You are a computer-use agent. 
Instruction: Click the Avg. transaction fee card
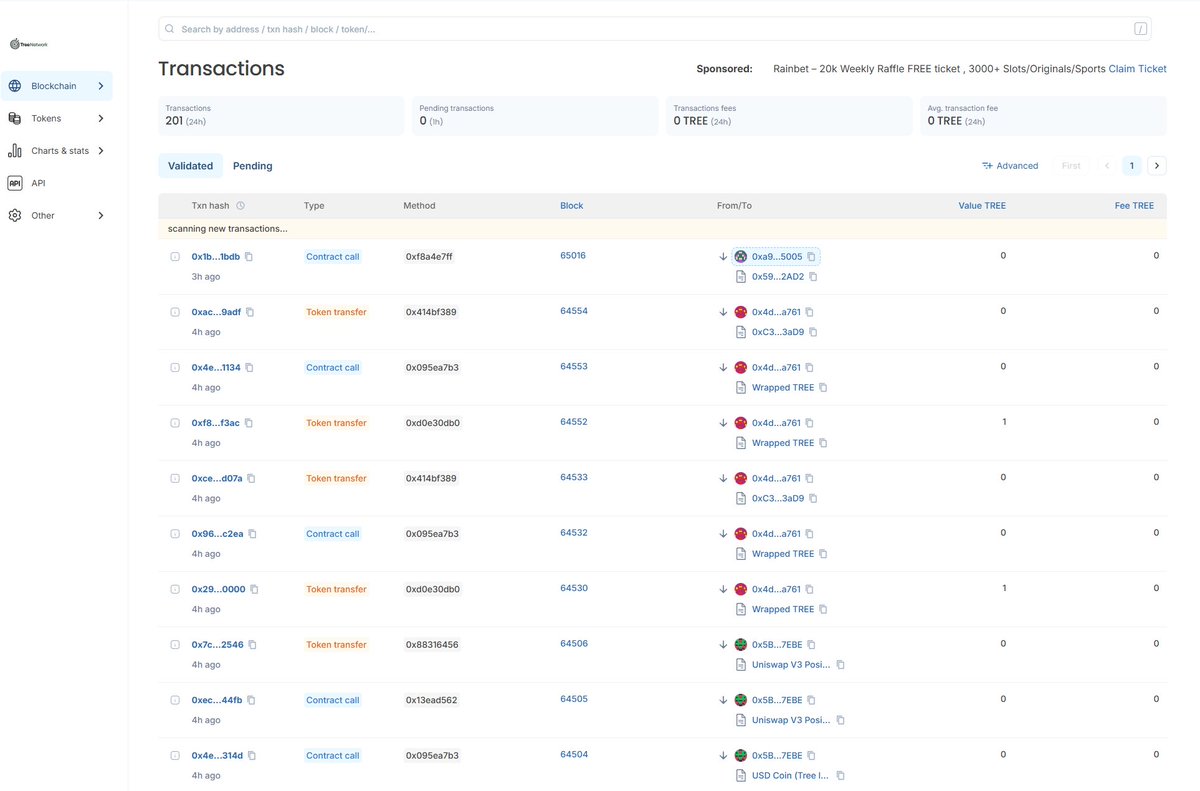pos(1043,116)
